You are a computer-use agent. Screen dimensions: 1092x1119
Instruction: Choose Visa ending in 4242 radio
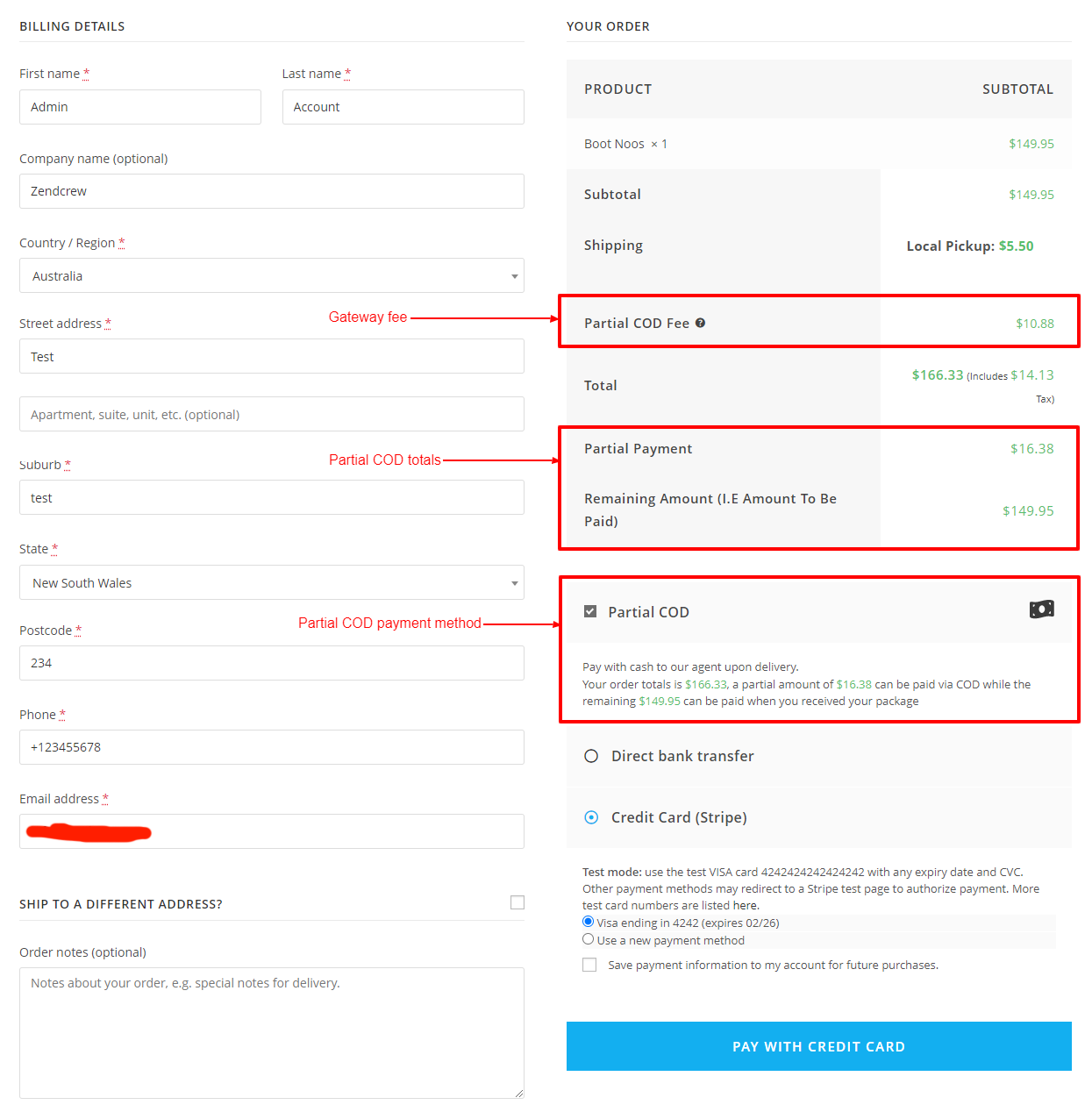[x=589, y=922]
